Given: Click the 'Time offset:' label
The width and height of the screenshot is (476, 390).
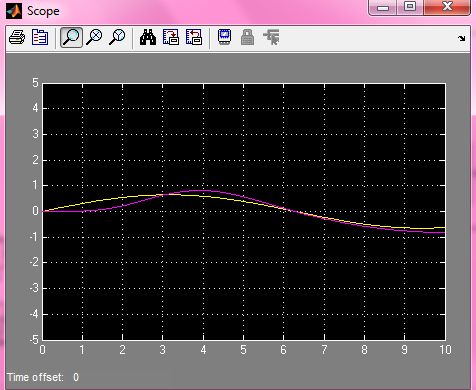Looking at the screenshot, I should [x=35, y=377].
